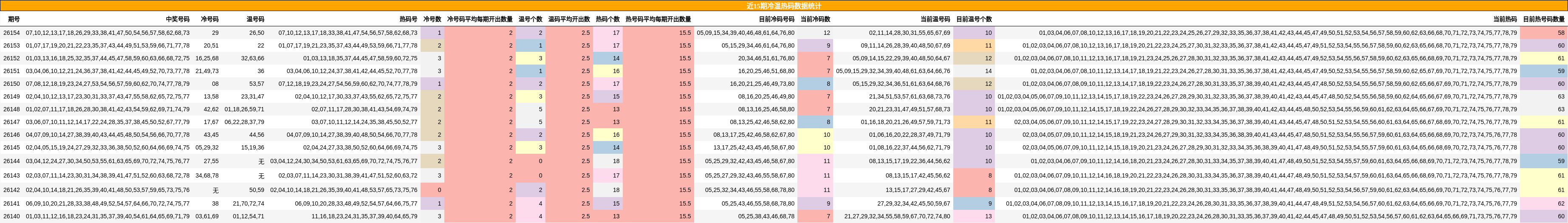Click the 温号码 column header
This screenshot has width=1568, height=223.
[x=255, y=20]
